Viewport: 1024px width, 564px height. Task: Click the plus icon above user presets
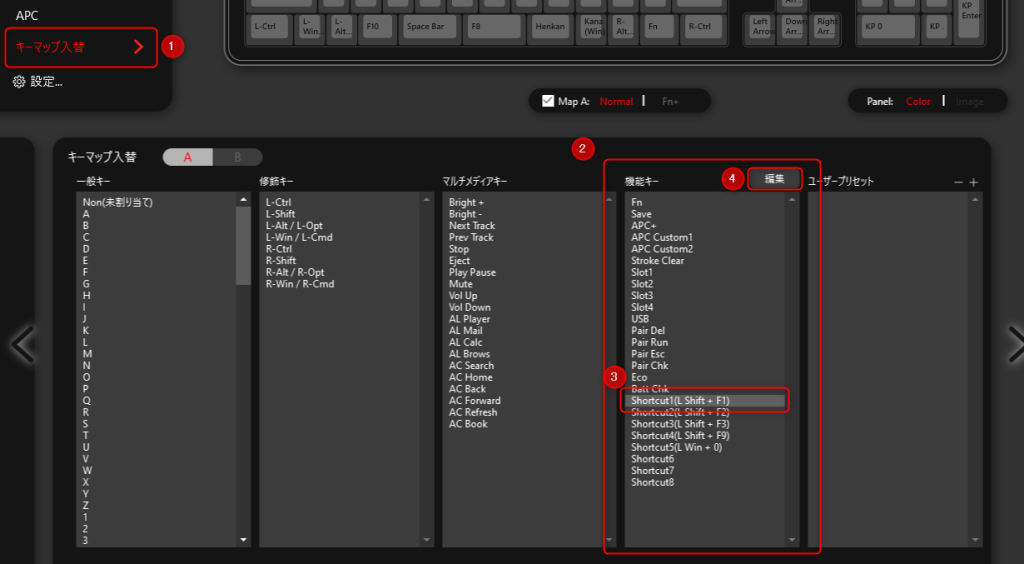[x=973, y=182]
